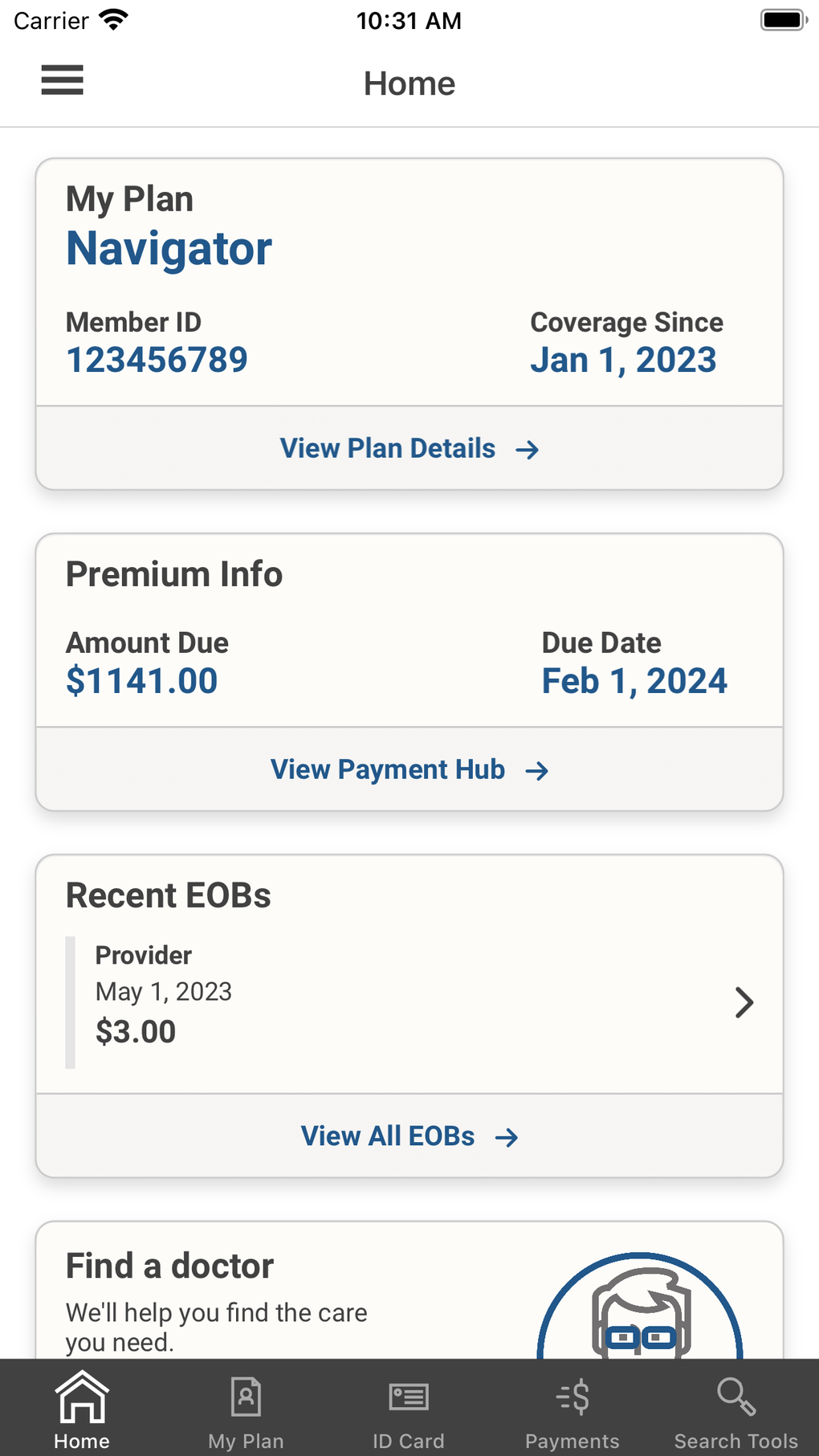819x1456 pixels.
Task: Open View Payment Hub link
Action: pos(388,769)
